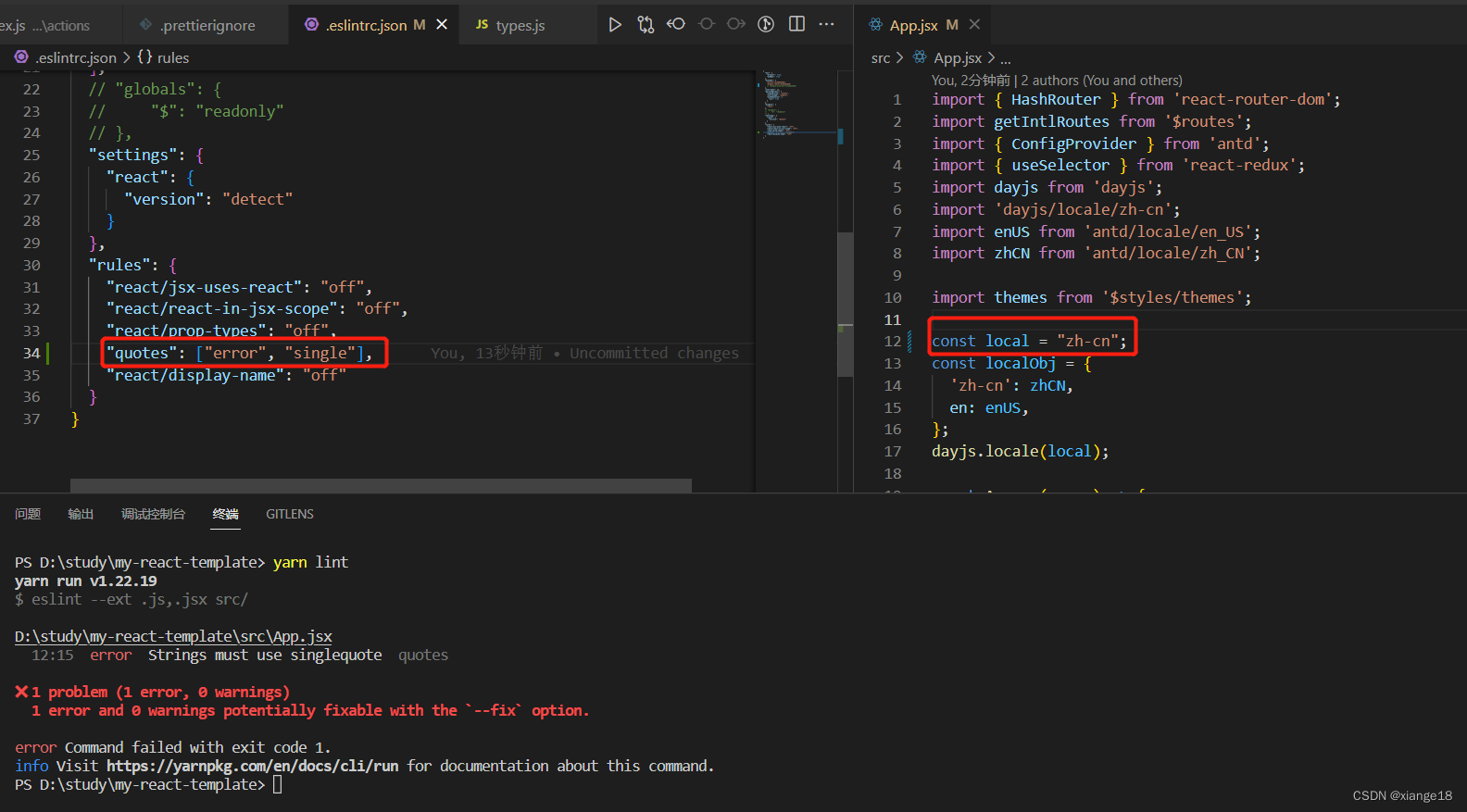Click the "react/react-in-jsx-scope" rule line
The image size is (1467, 812).
pos(257,308)
